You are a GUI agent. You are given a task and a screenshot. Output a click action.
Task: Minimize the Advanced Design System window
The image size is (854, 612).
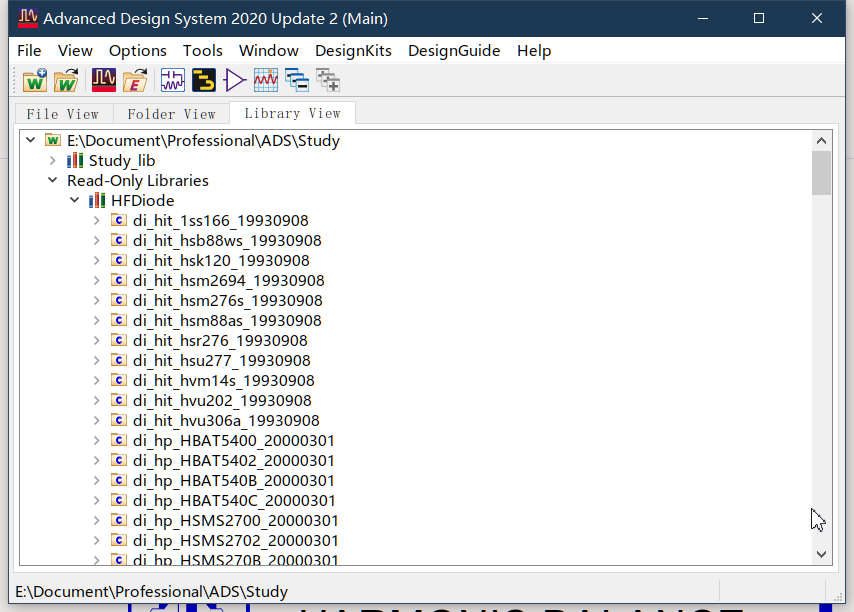(x=703, y=19)
